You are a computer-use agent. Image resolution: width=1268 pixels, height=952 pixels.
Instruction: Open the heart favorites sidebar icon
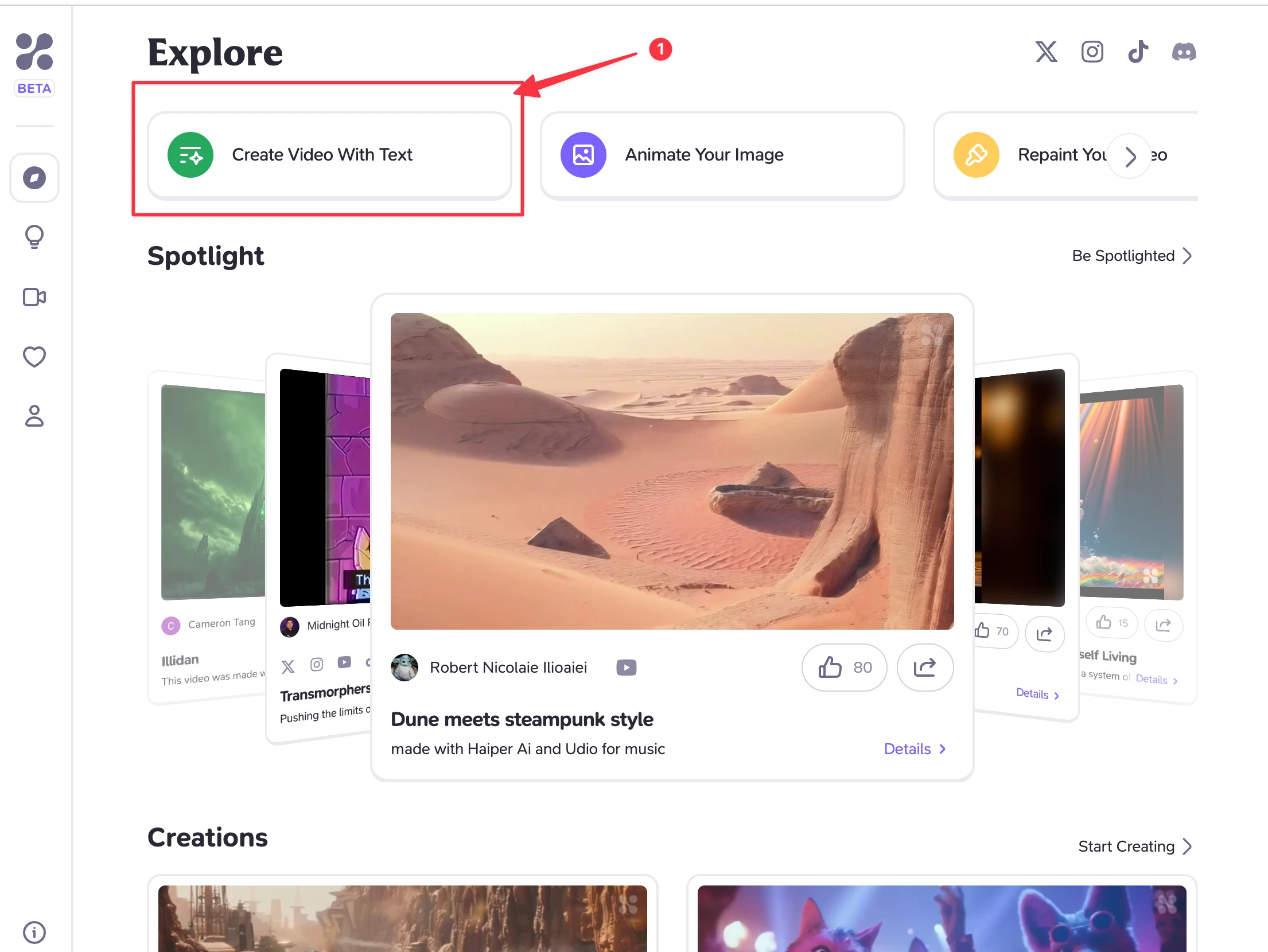pyautogui.click(x=34, y=357)
